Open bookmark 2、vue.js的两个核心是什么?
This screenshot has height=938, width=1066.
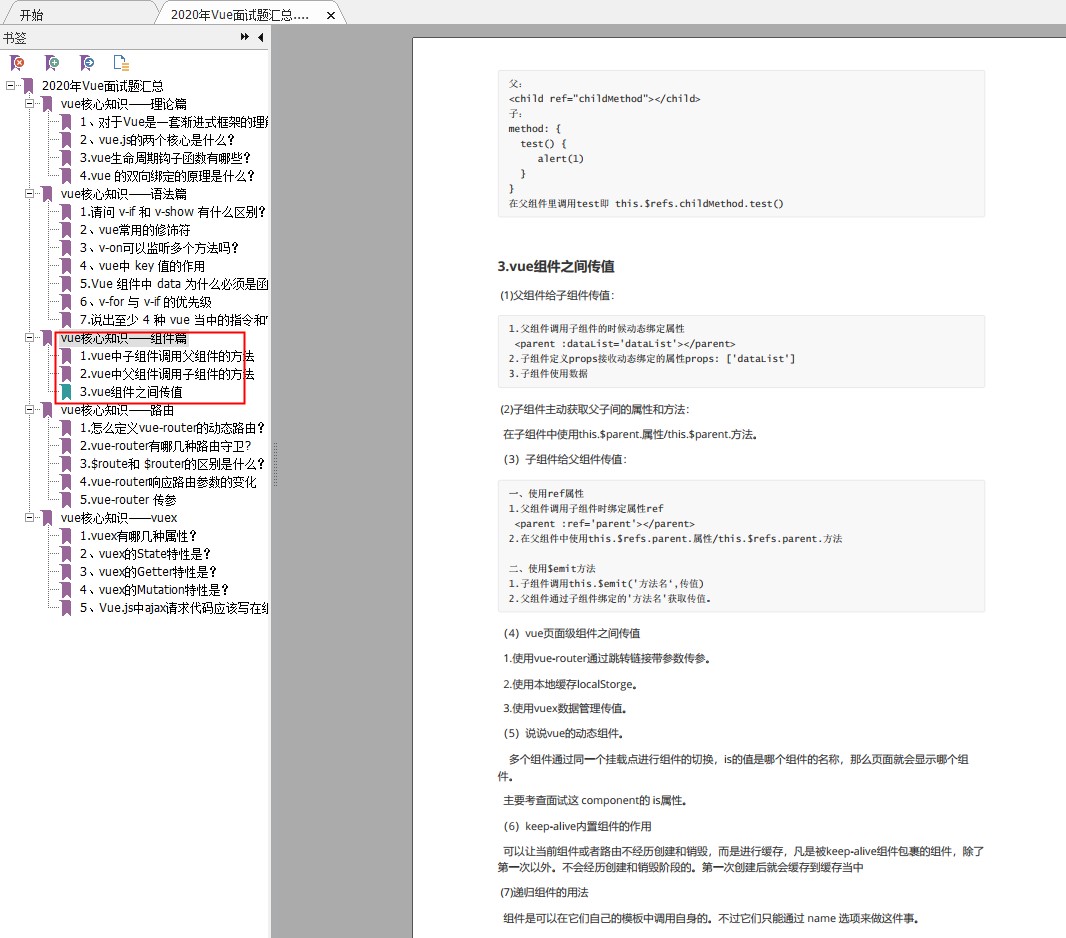point(157,140)
